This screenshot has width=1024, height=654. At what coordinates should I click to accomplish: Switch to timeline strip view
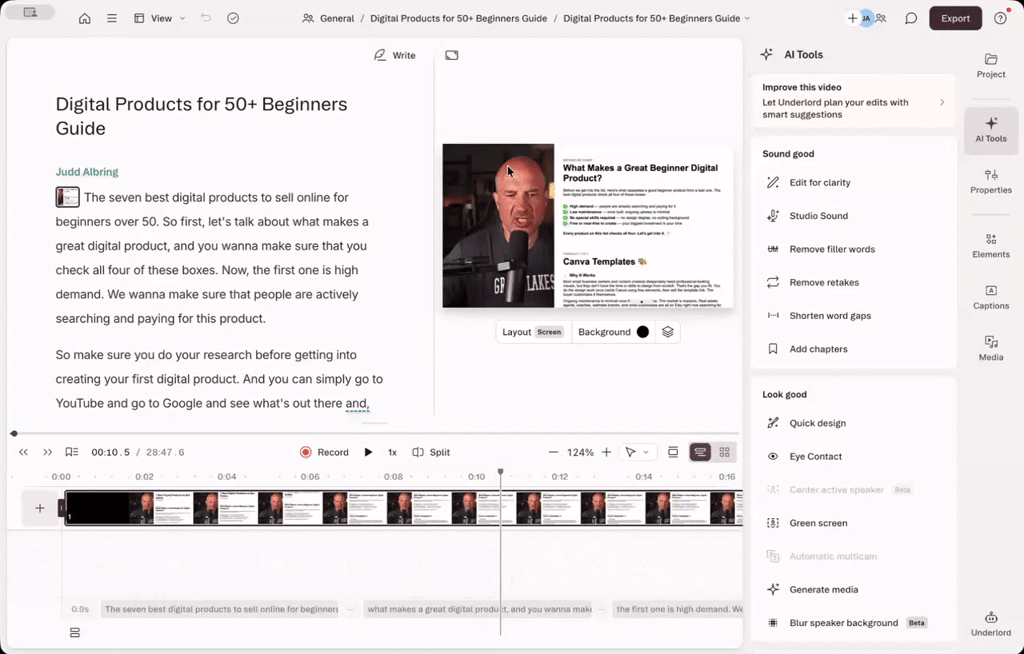(x=700, y=452)
